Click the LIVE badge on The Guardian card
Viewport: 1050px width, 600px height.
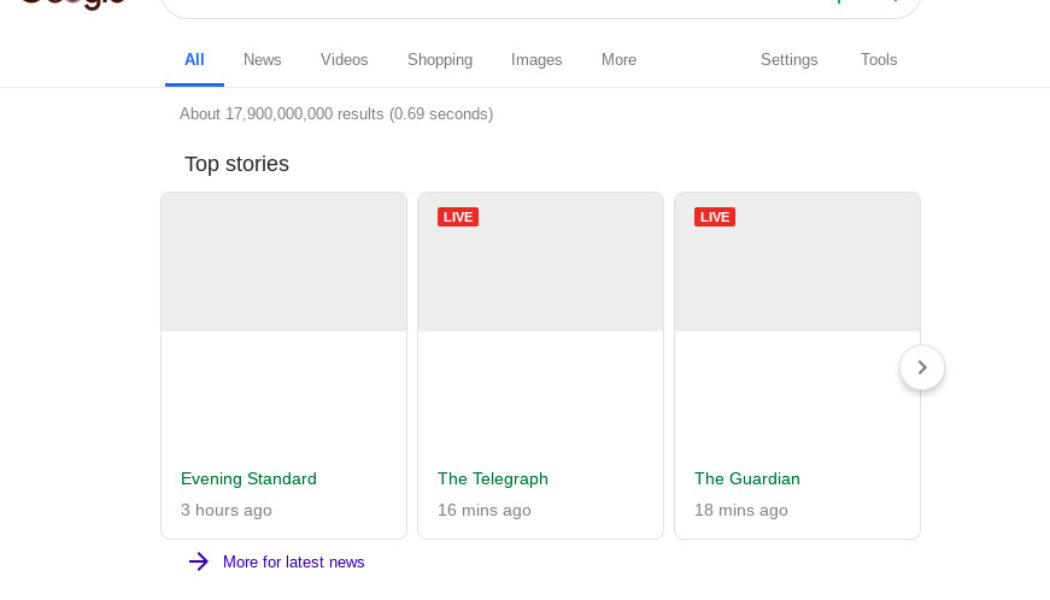click(x=715, y=217)
